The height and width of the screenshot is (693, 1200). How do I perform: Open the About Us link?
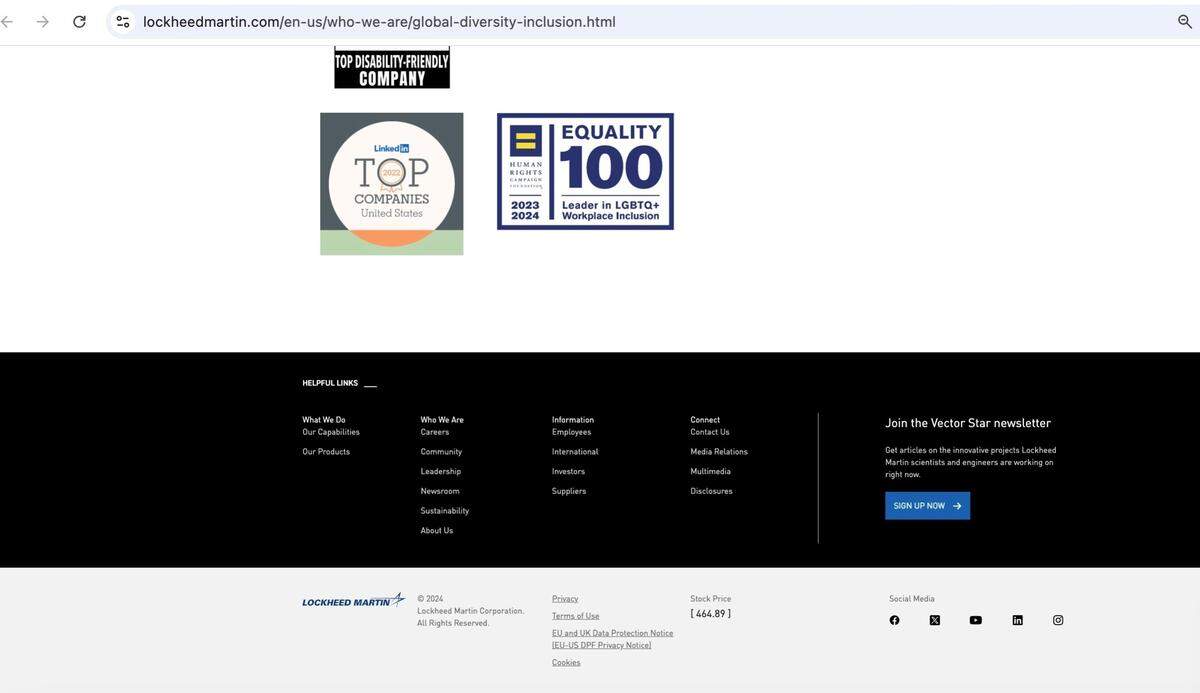click(437, 531)
